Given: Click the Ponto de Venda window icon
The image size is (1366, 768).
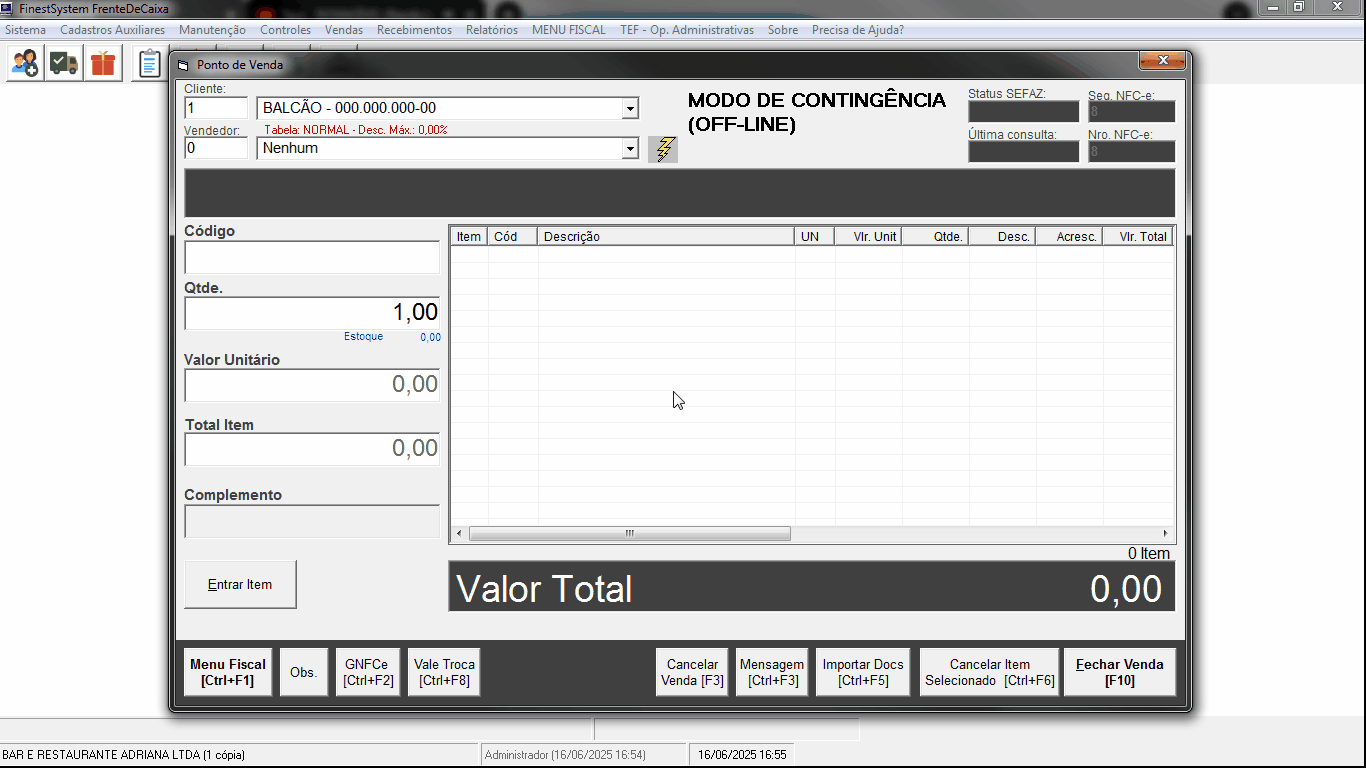Looking at the screenshot, I should tap(183, 65).
